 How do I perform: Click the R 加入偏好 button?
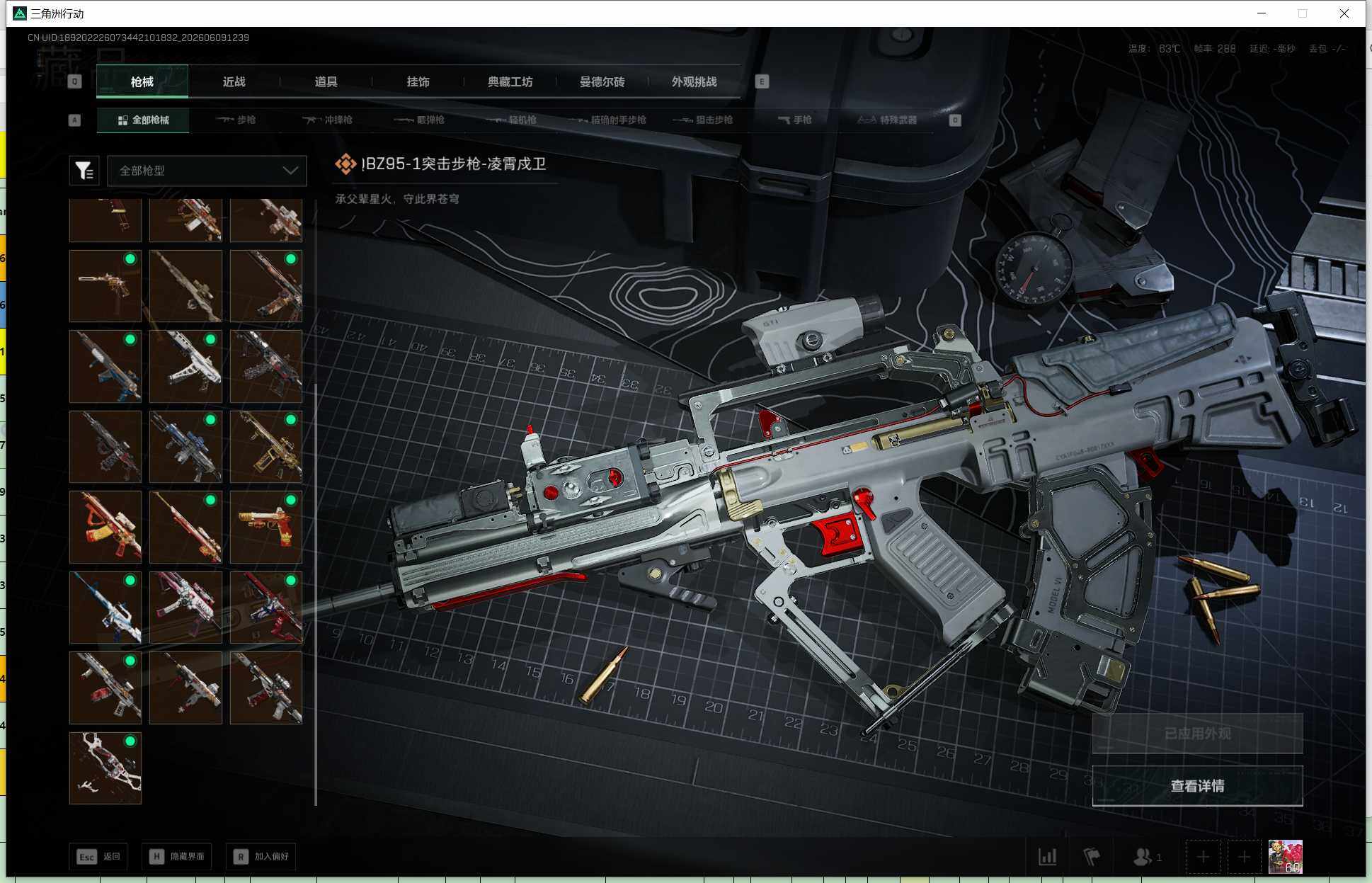(x=261, y=857)
